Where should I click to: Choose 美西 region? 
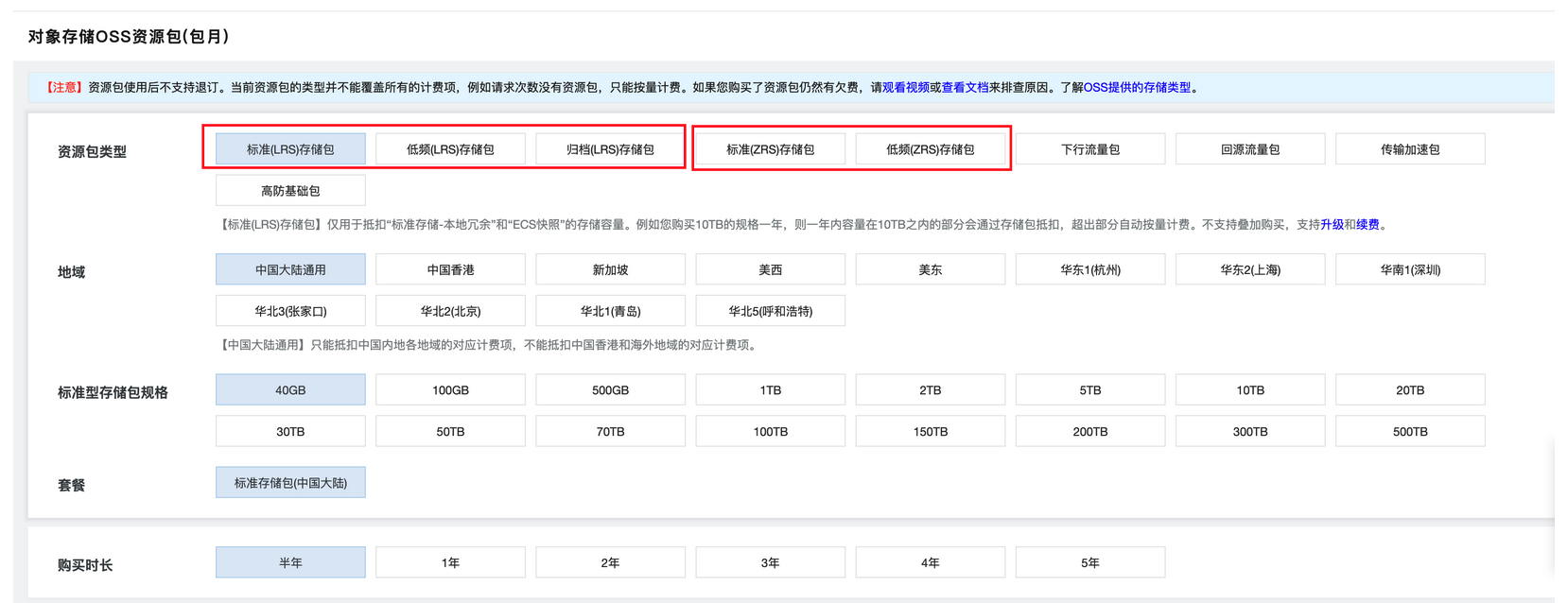(x=770, y=269)
